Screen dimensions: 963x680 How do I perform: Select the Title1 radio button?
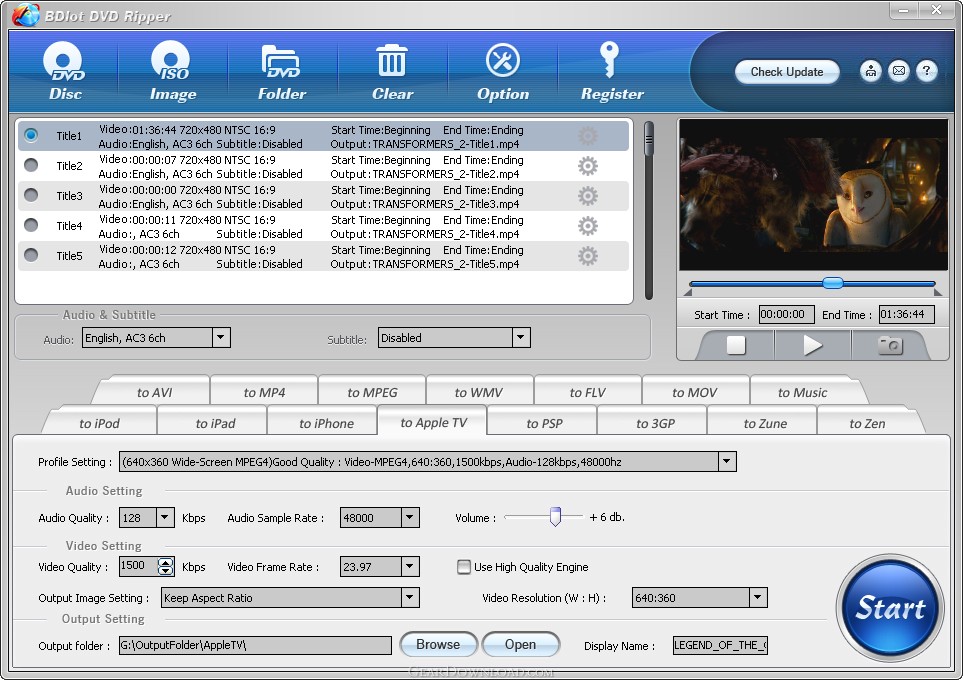(31, 135)
